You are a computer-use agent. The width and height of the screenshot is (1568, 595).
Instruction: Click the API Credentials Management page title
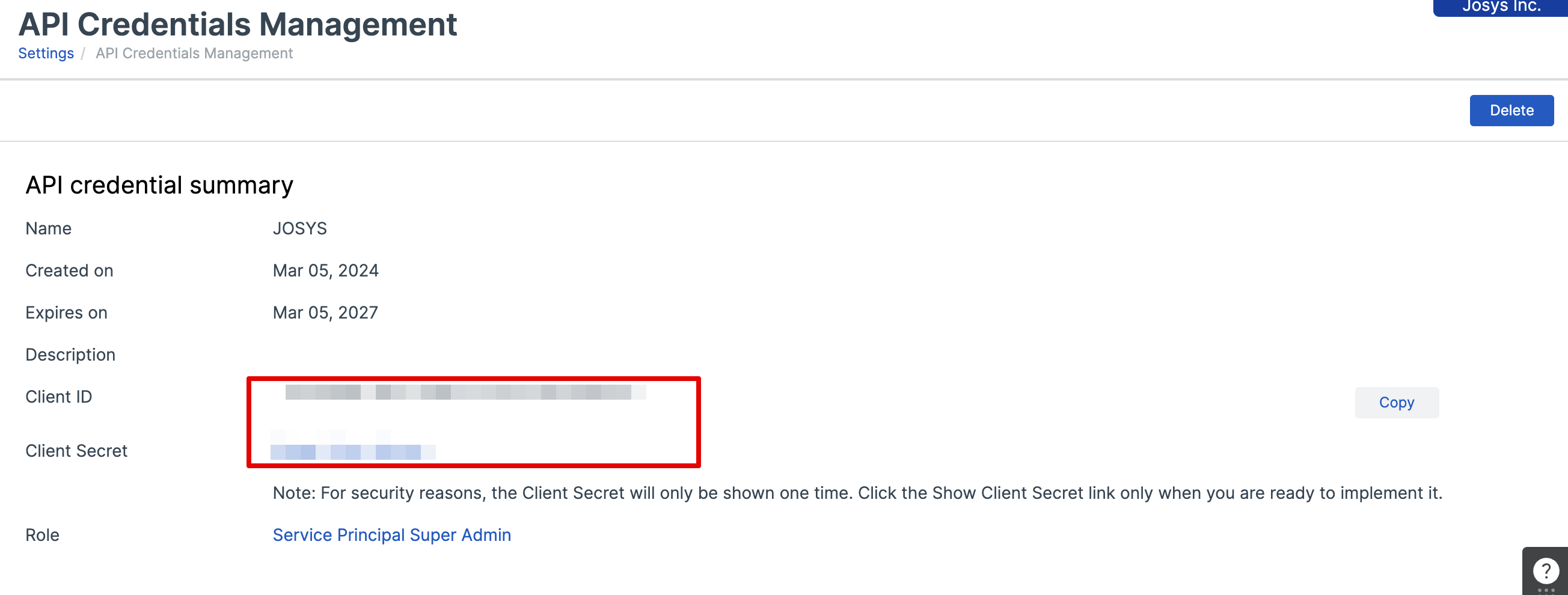pos(237,25)
